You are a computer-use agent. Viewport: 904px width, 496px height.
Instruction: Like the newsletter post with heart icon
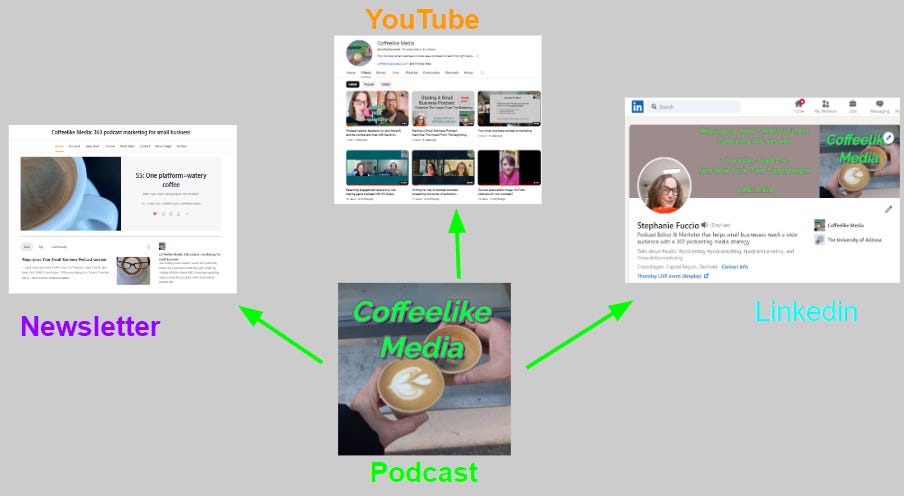pos(155,213)
